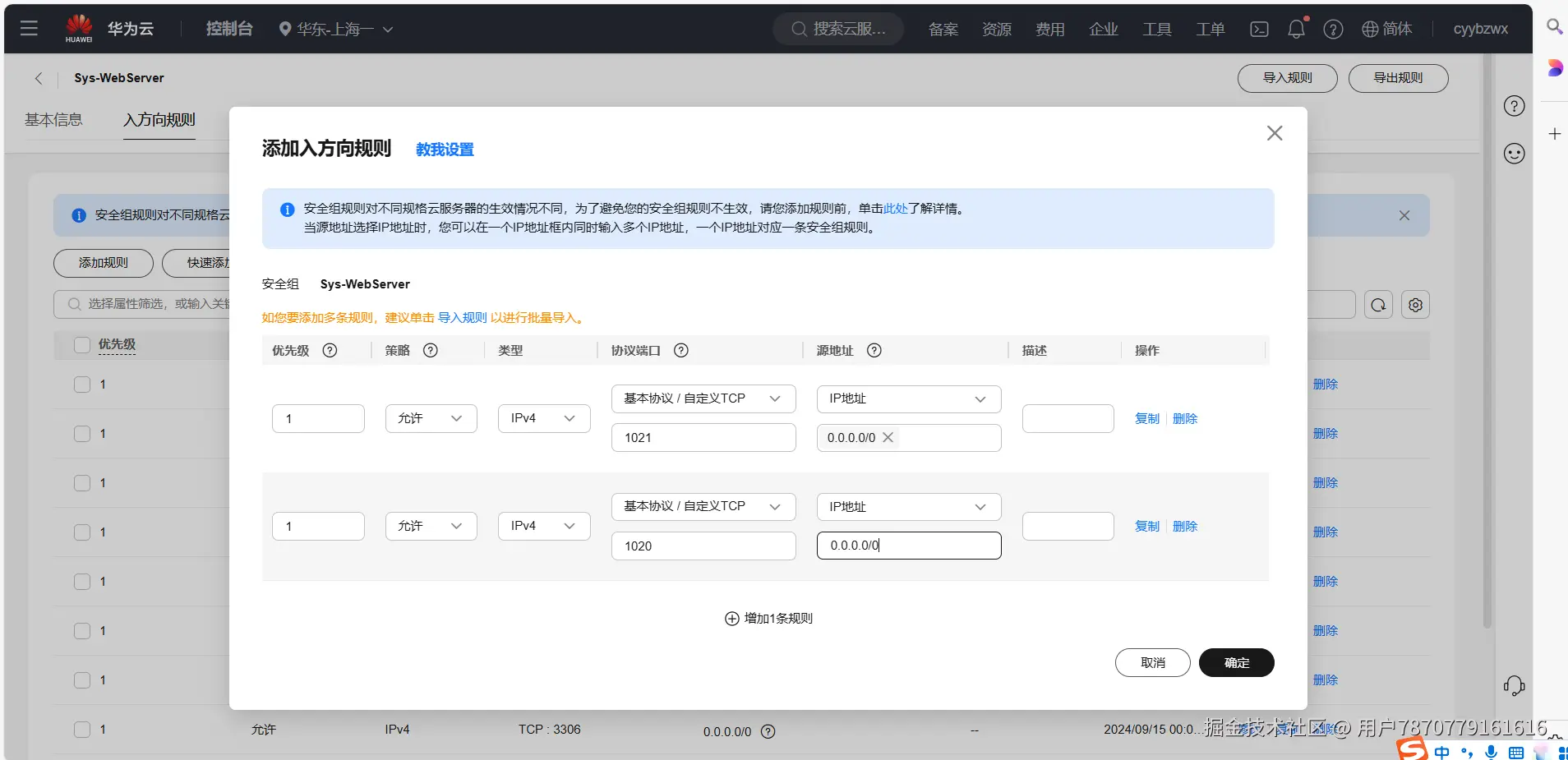The width and height of the screenshot is (1568, 760).
Task: Check the third rule row checkbox
Action: (x=82, y=483)
